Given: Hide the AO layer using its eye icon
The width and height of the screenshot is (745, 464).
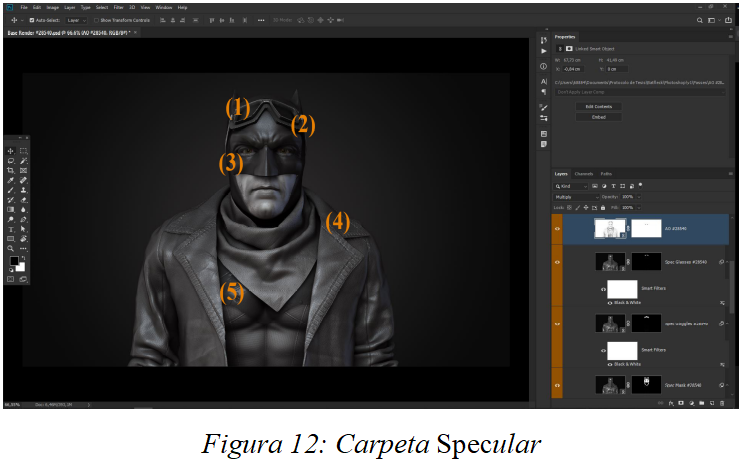Looking at the screenshot, I should [557, 229].
